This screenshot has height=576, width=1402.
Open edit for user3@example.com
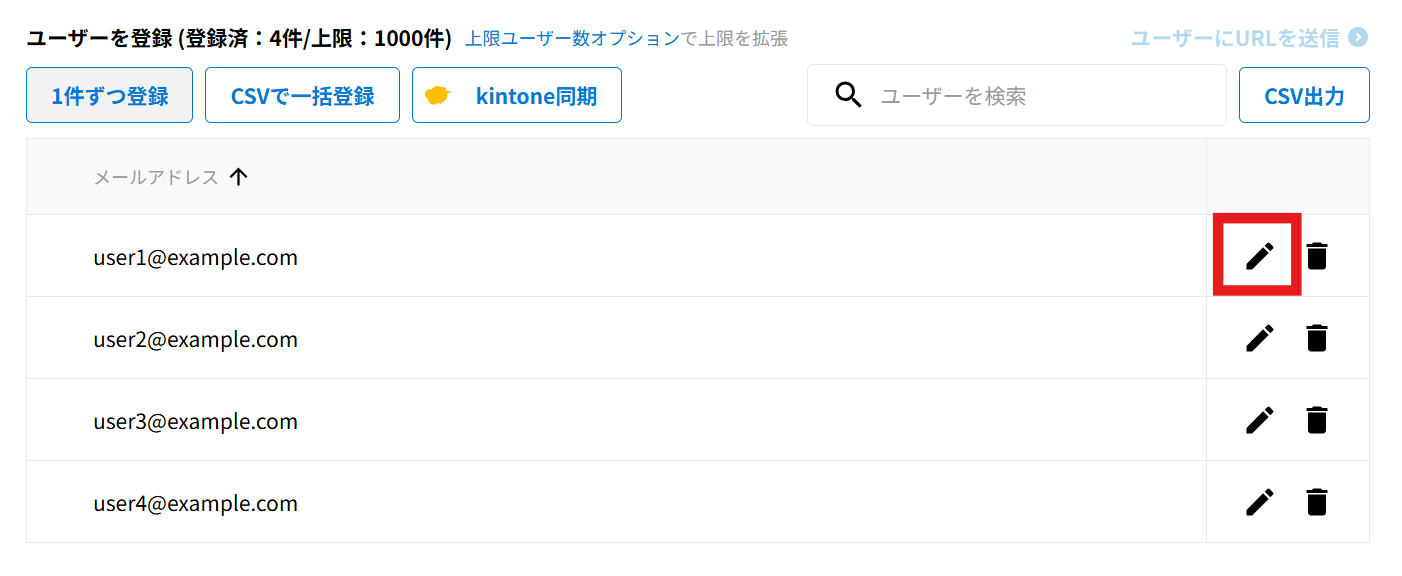pos(1259,420)
